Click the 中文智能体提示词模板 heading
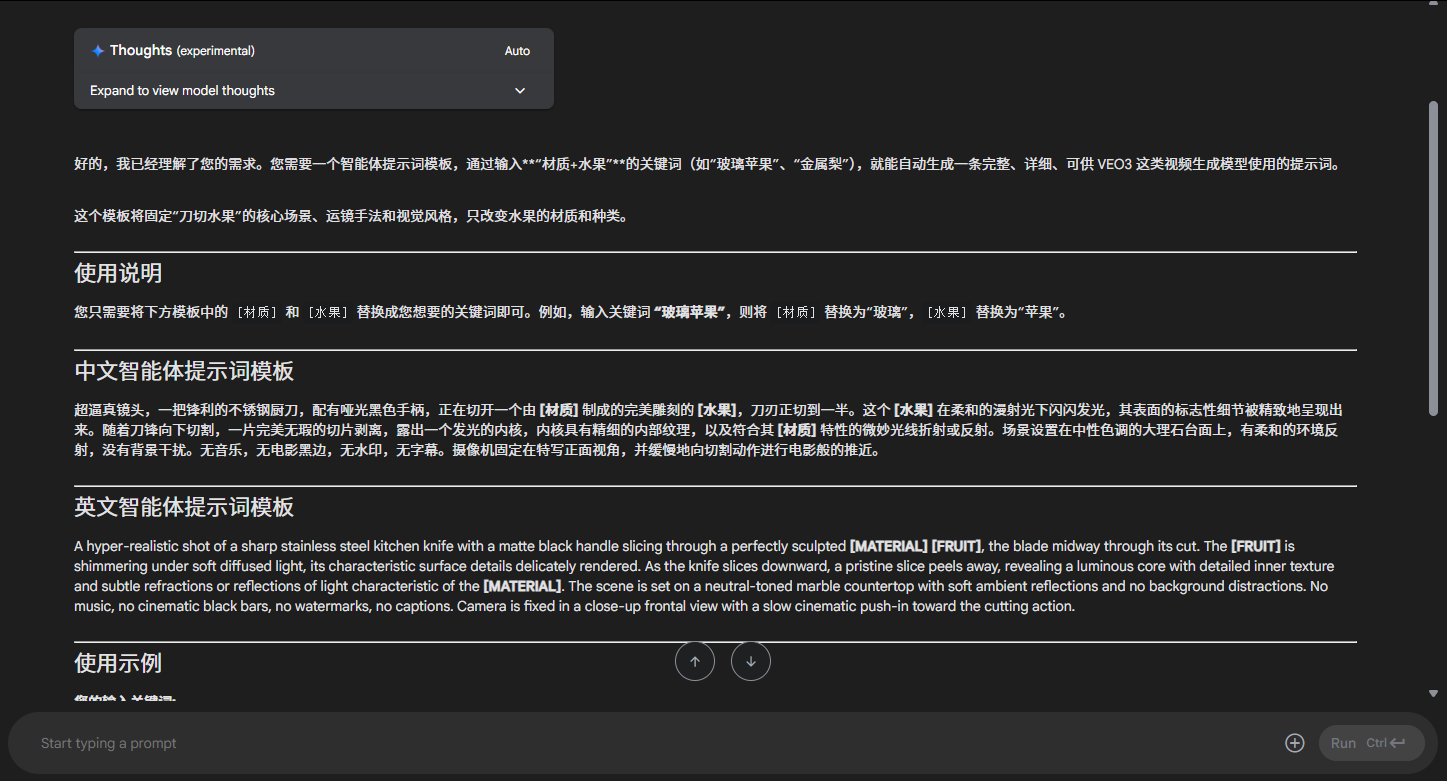 184,372
